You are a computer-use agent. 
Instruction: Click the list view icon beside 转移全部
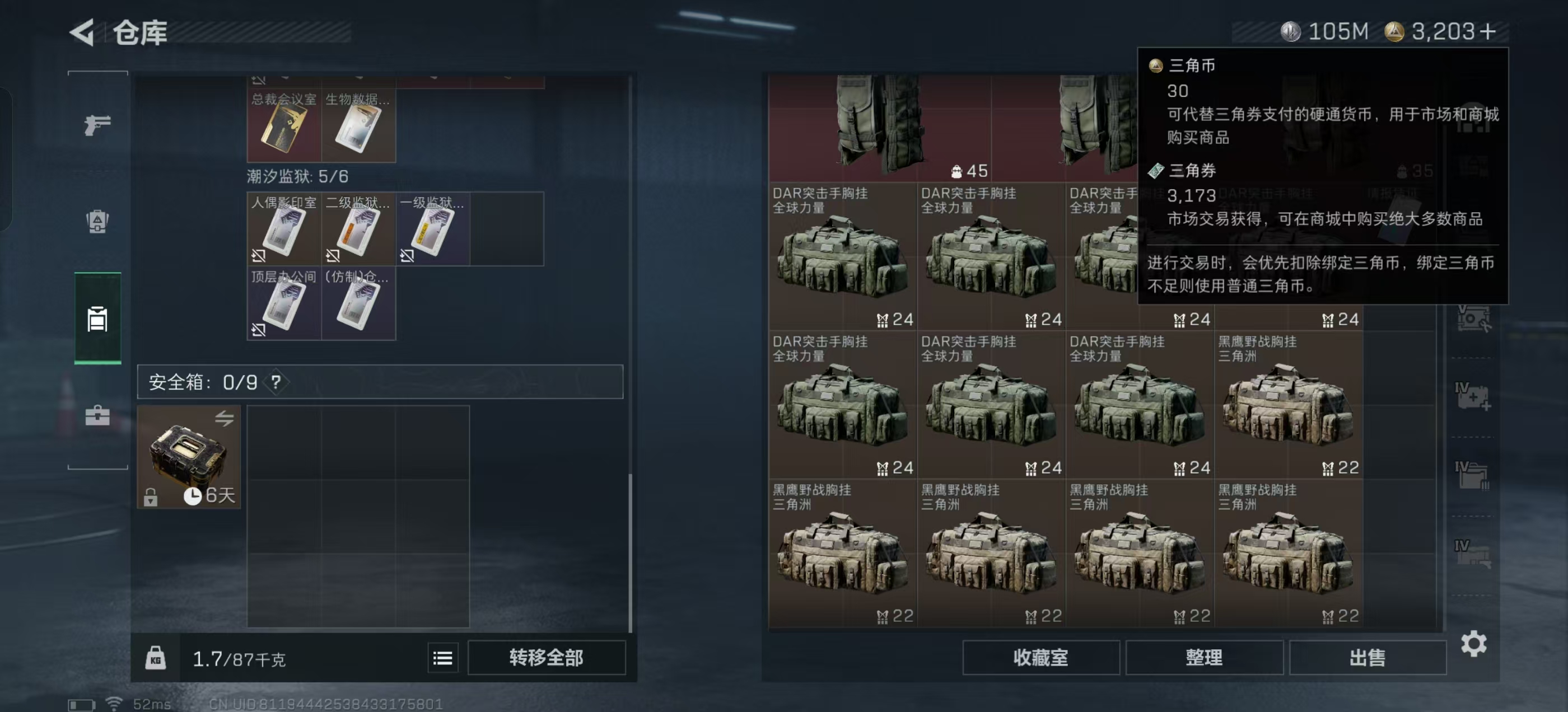pyautogui.click(x=442, y=658)
